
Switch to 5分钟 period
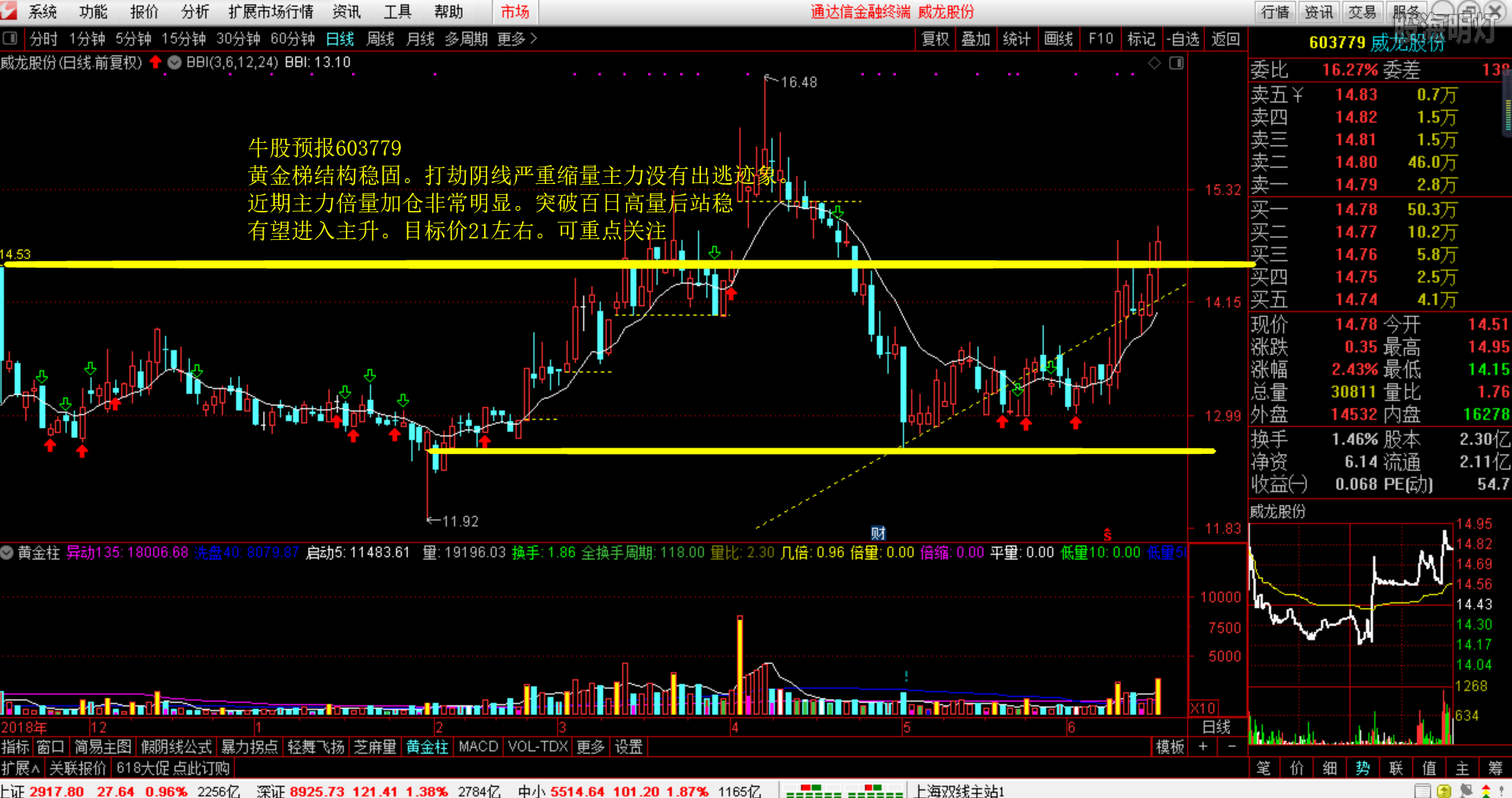tap(133, 39)
